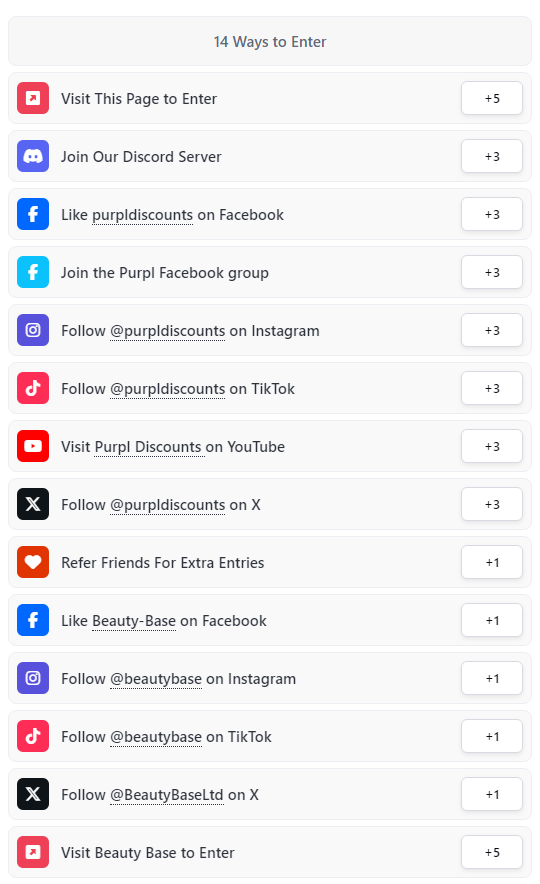
Task: Open purpldiscounts Facebook link text
Action: point(143,215)
